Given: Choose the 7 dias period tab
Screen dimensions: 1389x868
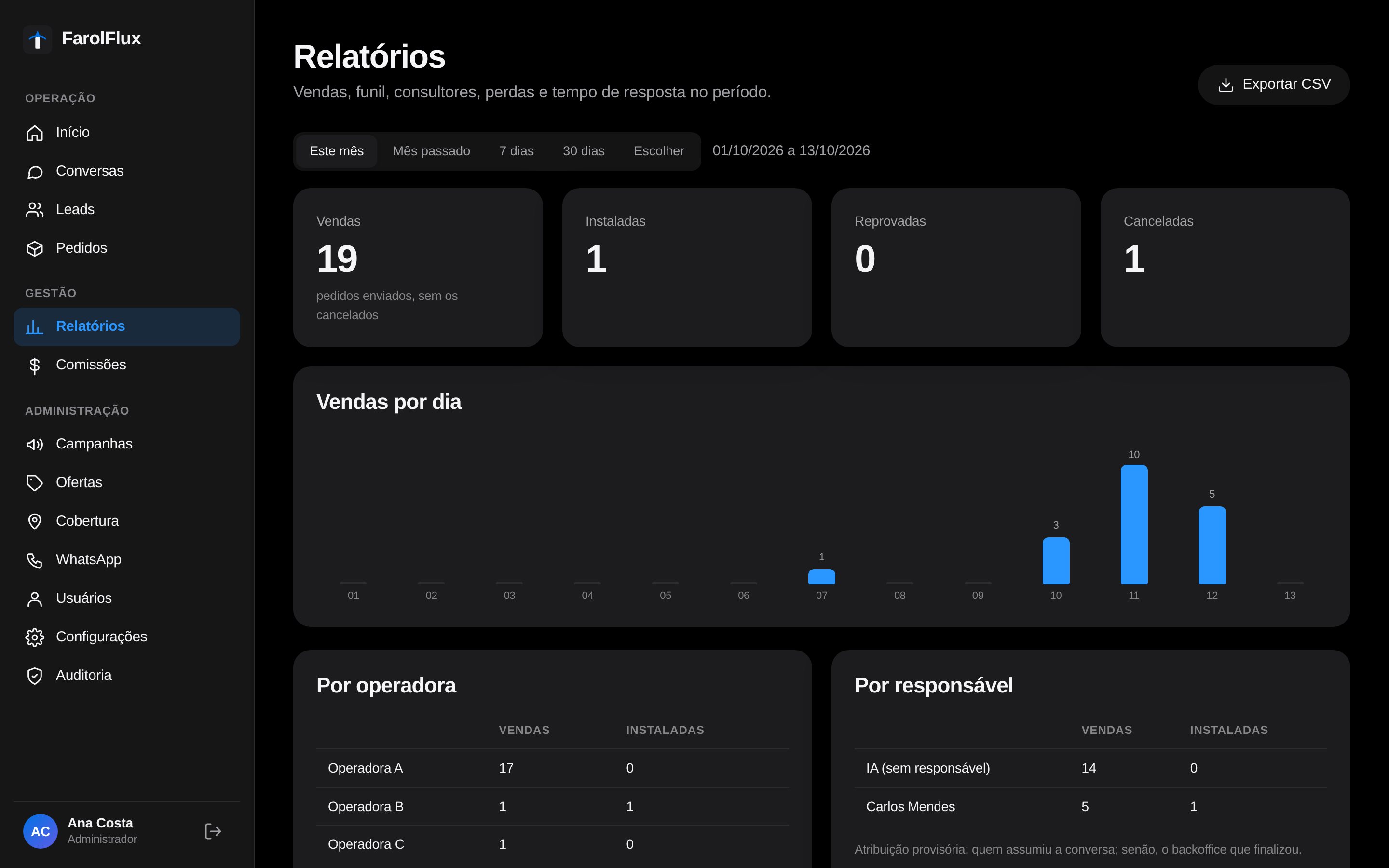Looking at the screenshot, I should (x=516, y=151).
